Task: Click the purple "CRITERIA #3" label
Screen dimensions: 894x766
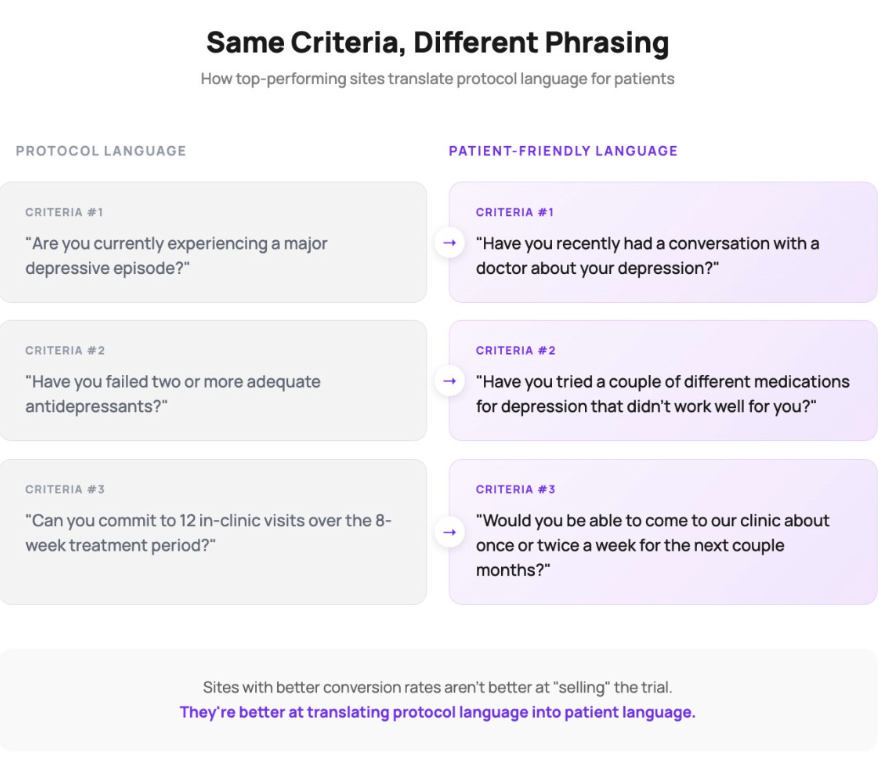Action: click(x=515, y=490)
